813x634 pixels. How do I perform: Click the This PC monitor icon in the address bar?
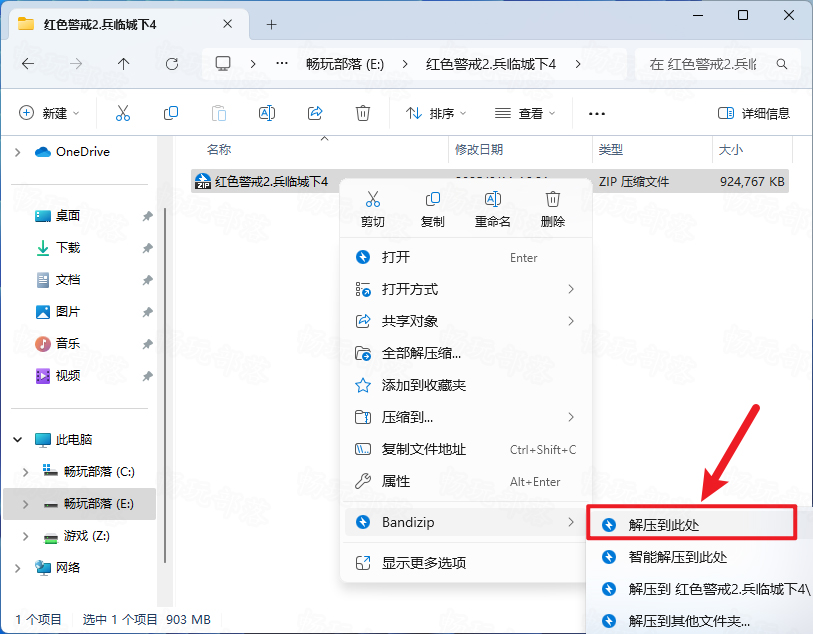pos(223,64)
